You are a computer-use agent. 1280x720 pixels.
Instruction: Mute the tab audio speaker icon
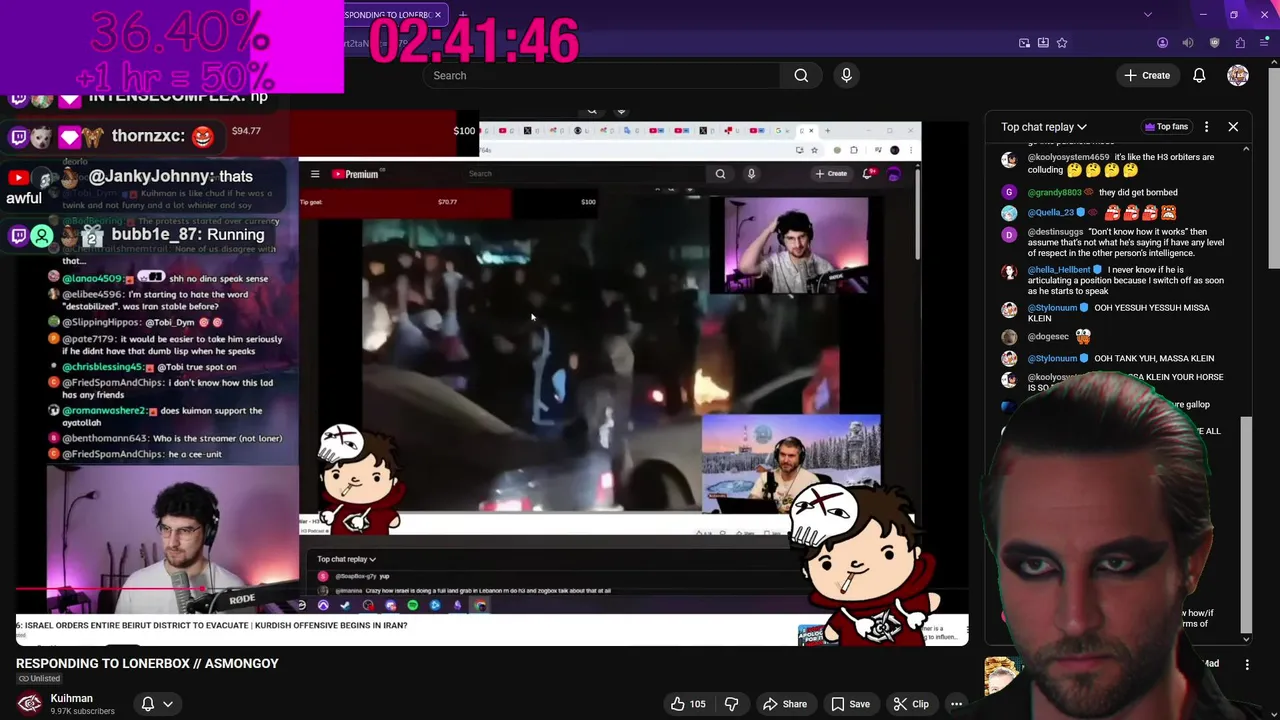pos(1188,43)
